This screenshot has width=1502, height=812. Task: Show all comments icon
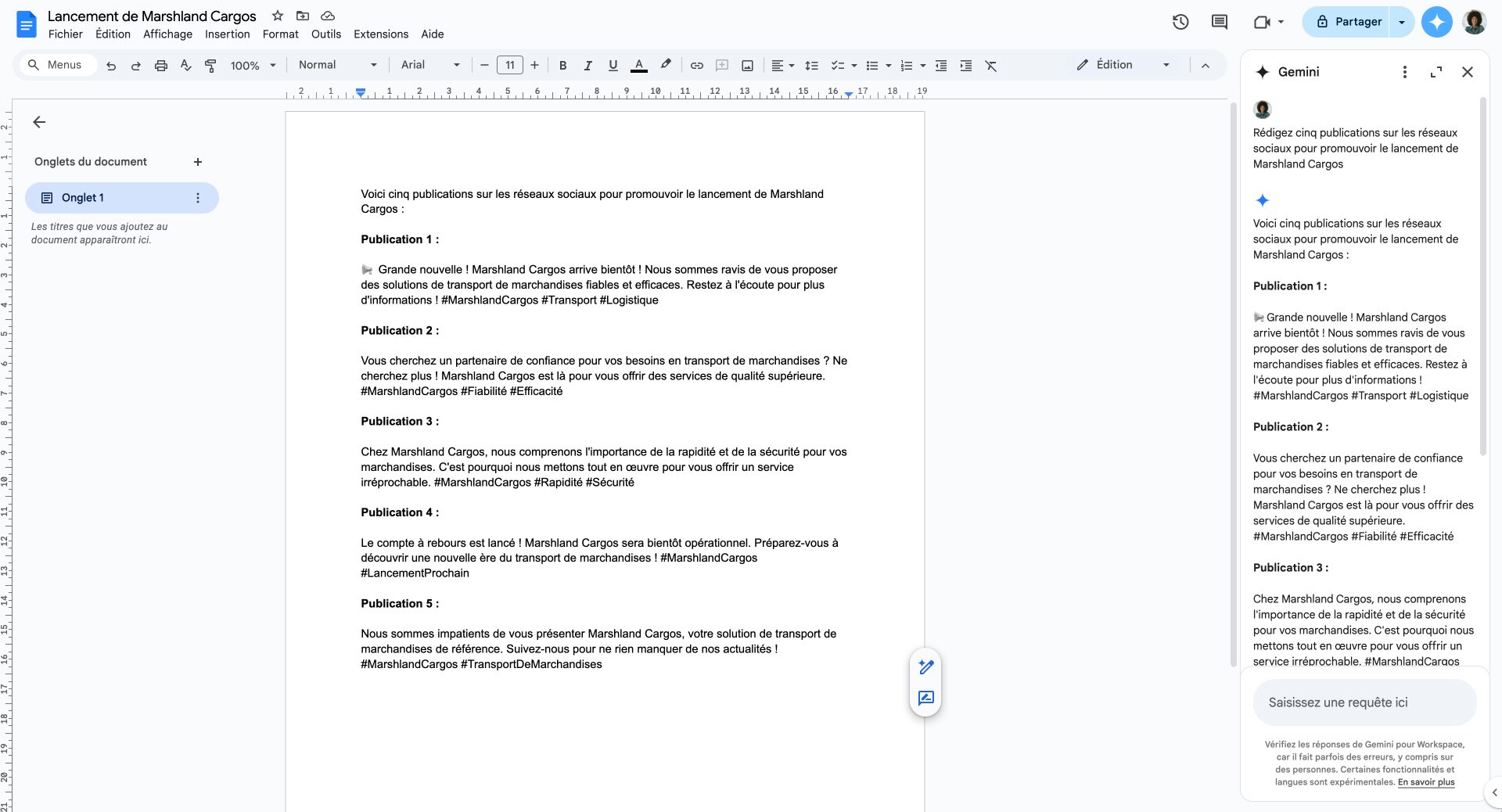point(1220,22)
